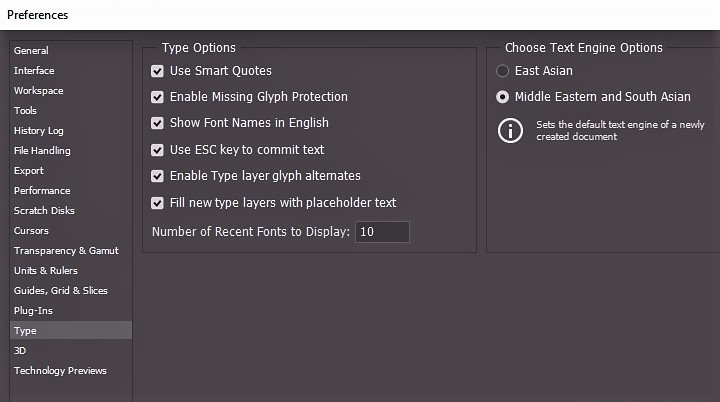
Task: Open Technology Previews section
Action: (x=60, y=371)
